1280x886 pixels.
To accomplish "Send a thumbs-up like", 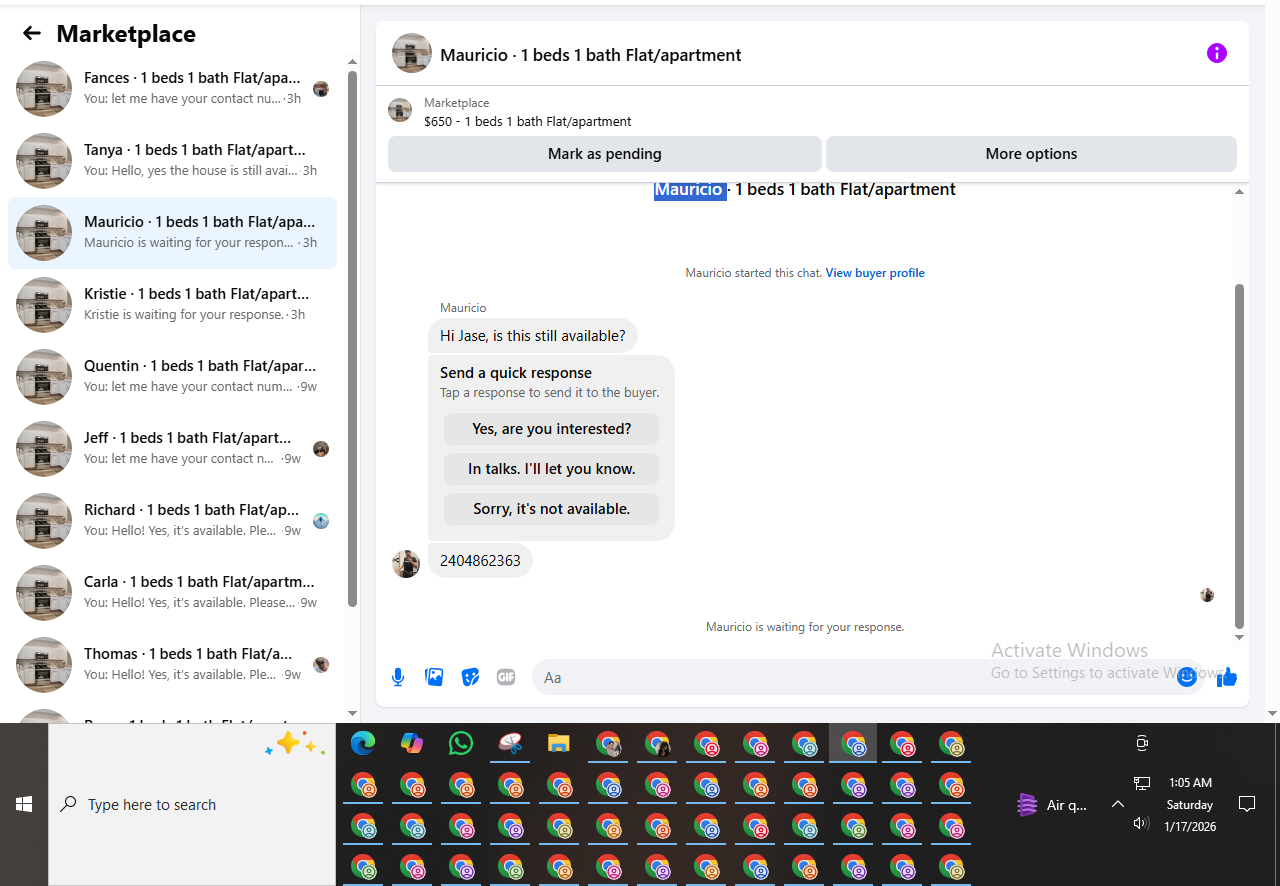I will click(1227, 677).
